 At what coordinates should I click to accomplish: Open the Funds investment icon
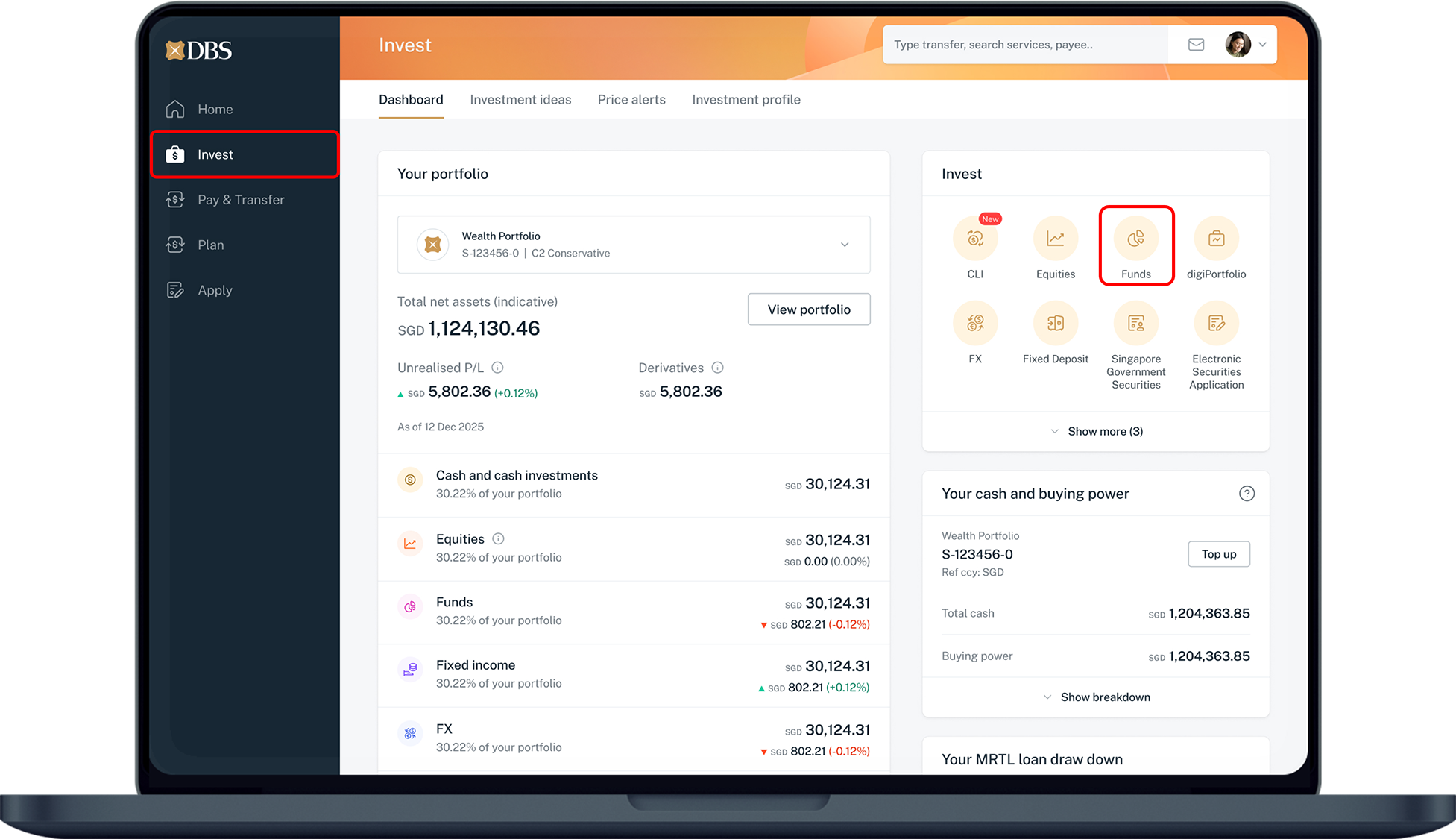pyautogui.click(x=1135, y=239)
